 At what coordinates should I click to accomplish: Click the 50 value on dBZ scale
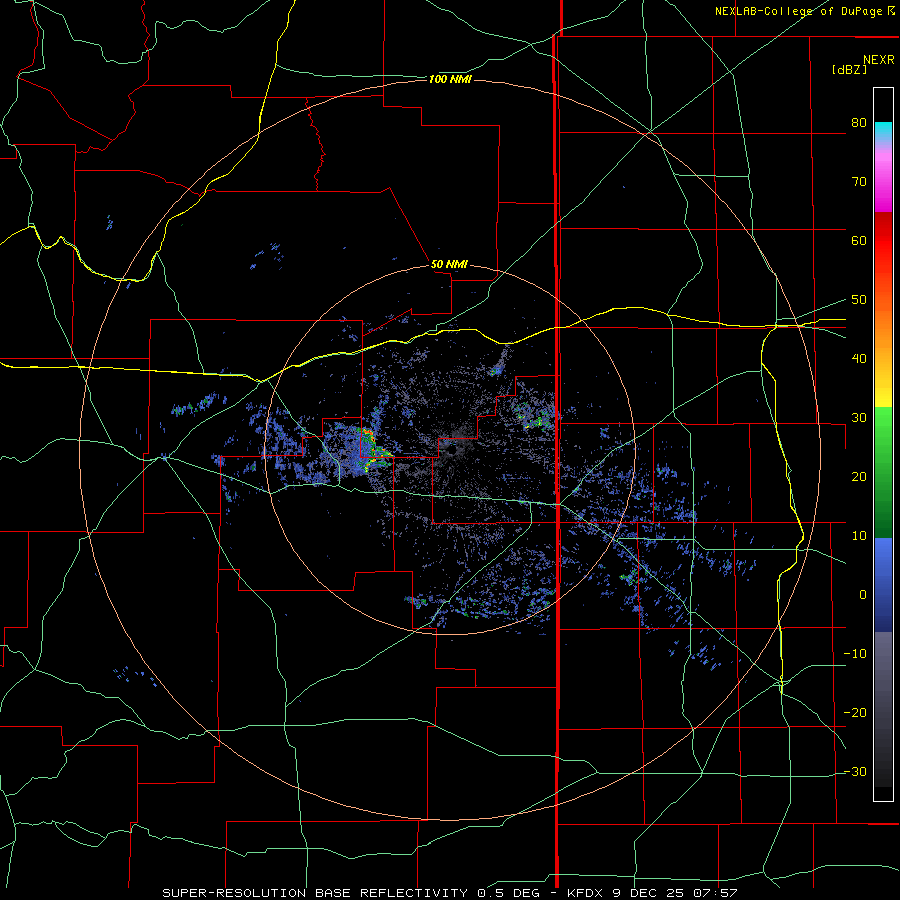tap(859, 300)
